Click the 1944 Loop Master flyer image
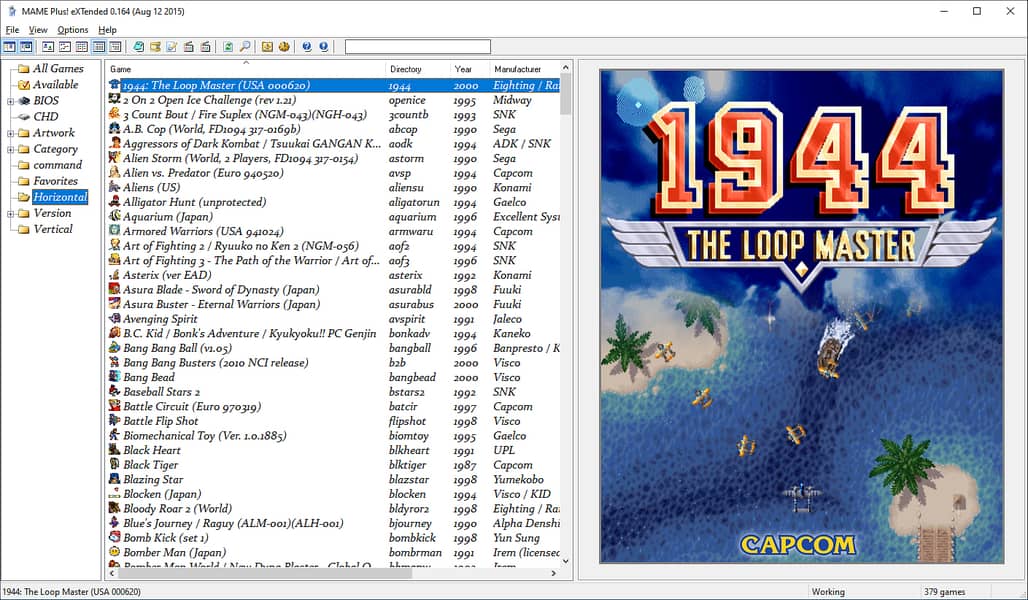Screen dimensions: 1028x600 (802, 316)
